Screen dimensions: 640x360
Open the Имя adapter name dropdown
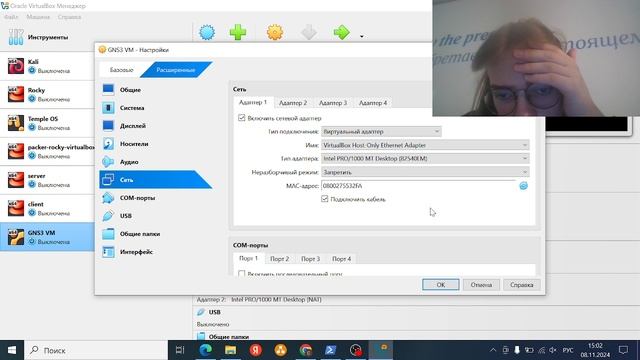tap(425, 145)
